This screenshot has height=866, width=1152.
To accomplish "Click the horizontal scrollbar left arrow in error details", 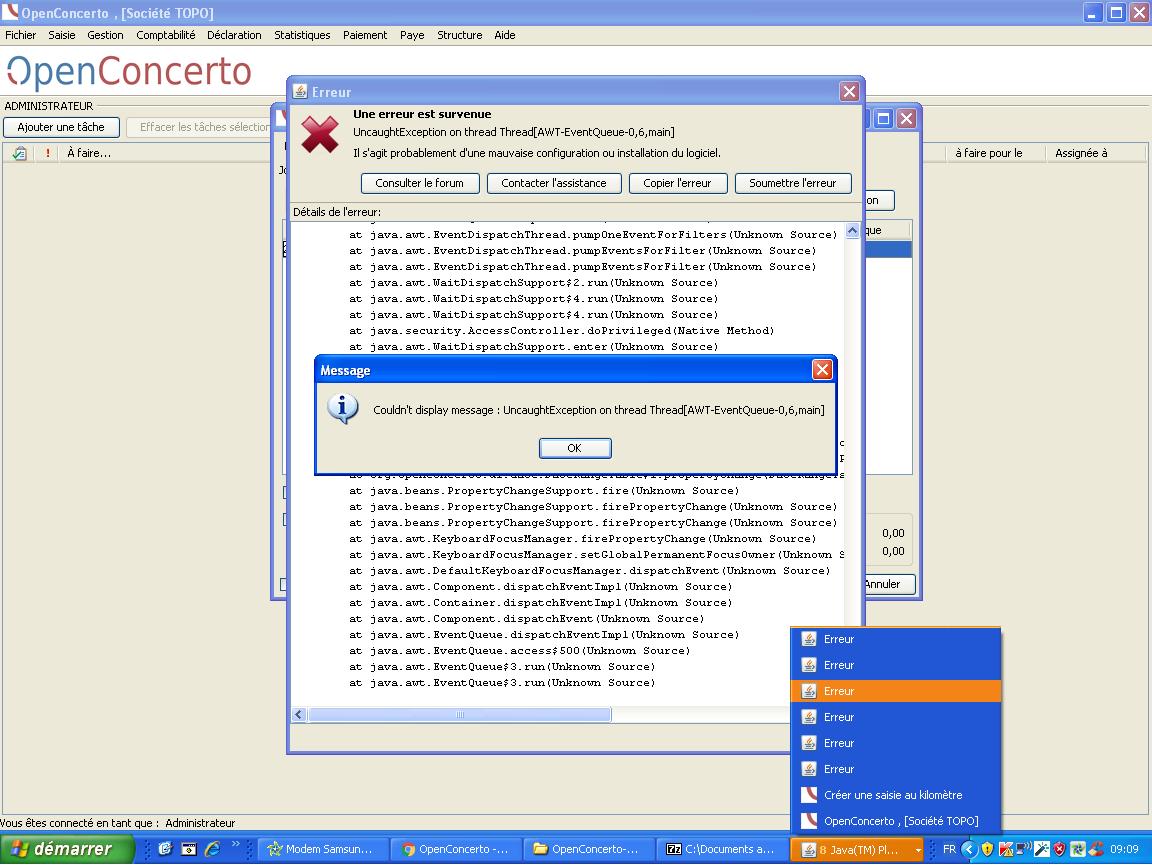I will [x=299, y=715].
